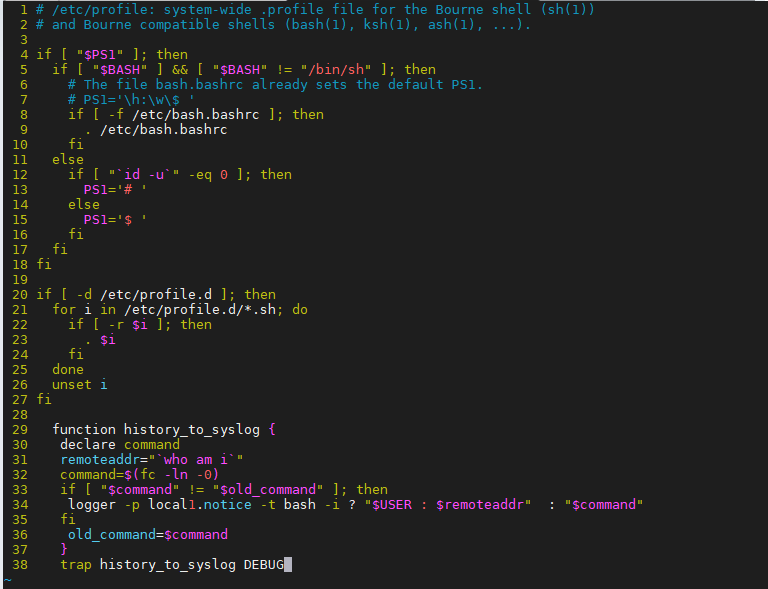Click 'fc -ln -0' on line 32
Screen dimensions: 768x589
[175, 475]
